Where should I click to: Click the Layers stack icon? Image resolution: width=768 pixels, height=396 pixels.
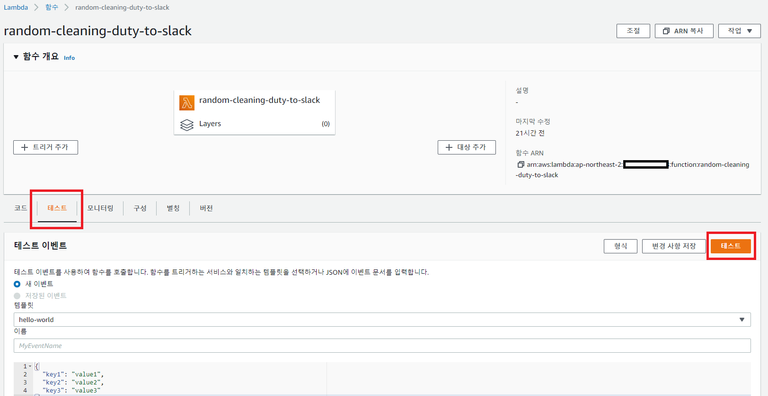[187, 125]
